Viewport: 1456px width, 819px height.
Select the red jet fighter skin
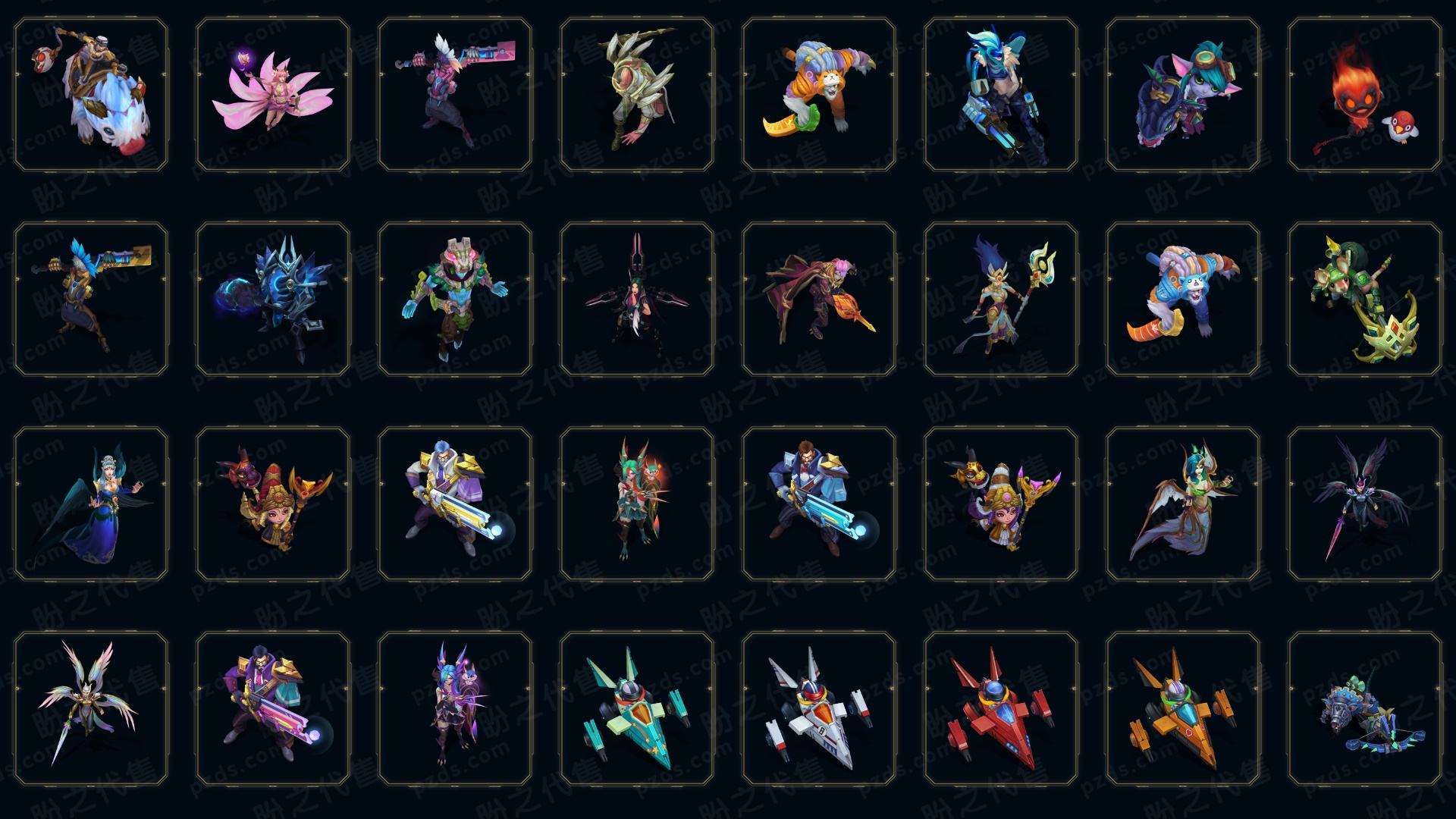click(x=1001, y=708)
